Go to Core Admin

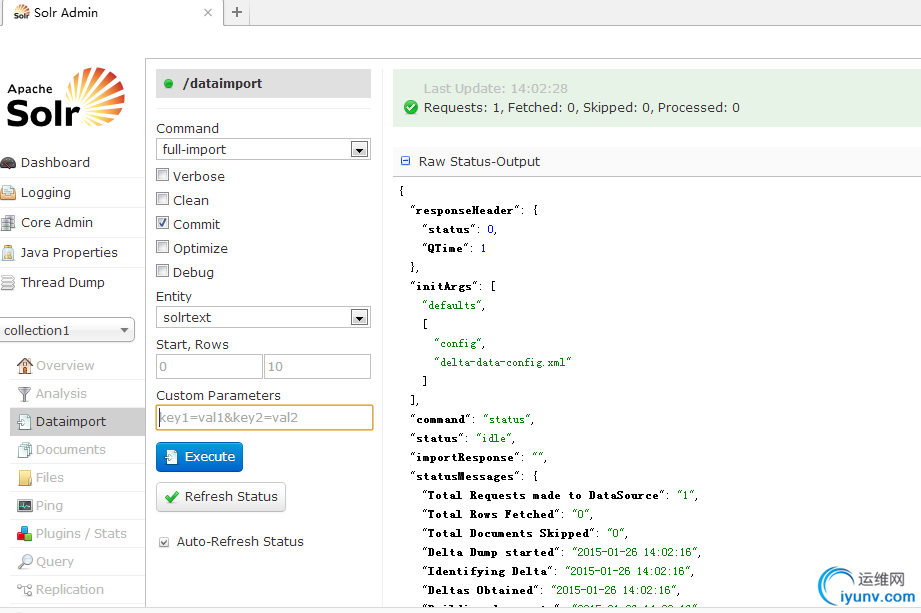(57, 223)
